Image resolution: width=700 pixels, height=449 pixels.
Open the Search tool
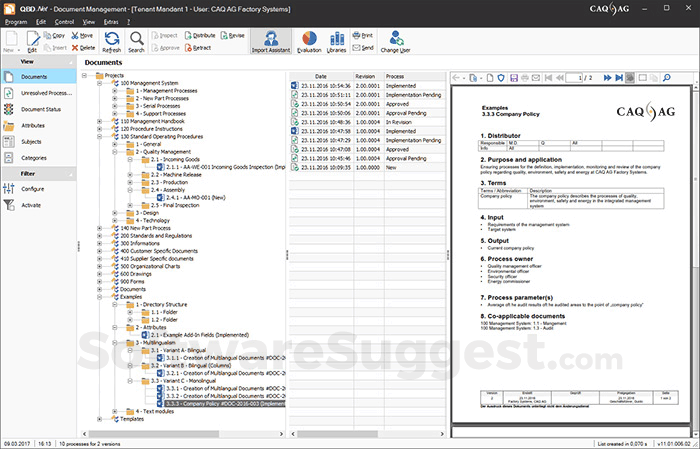pos(136,42)
